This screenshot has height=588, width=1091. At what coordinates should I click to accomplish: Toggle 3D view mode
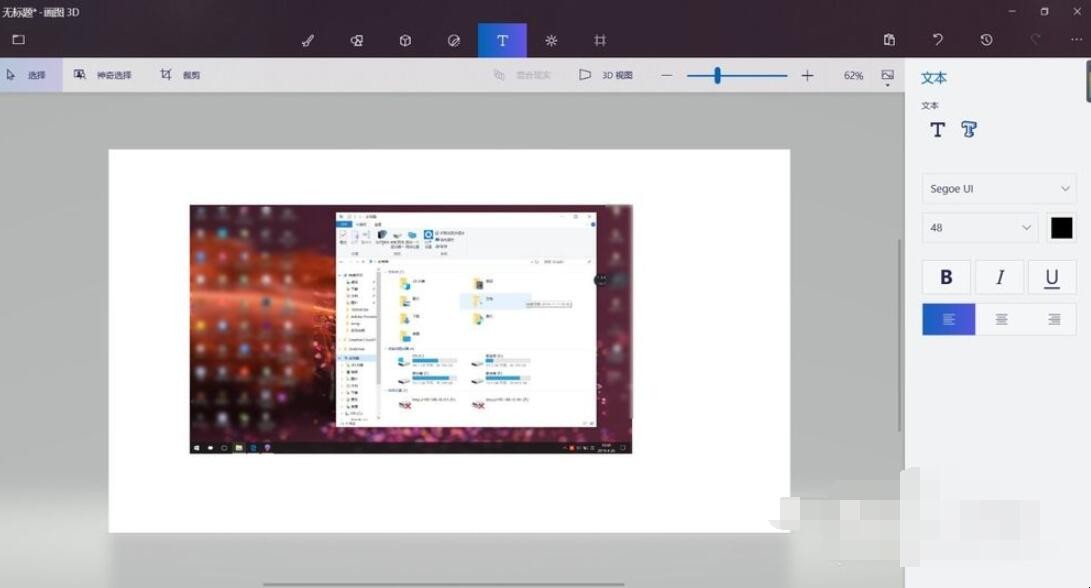tap(606, 75)
